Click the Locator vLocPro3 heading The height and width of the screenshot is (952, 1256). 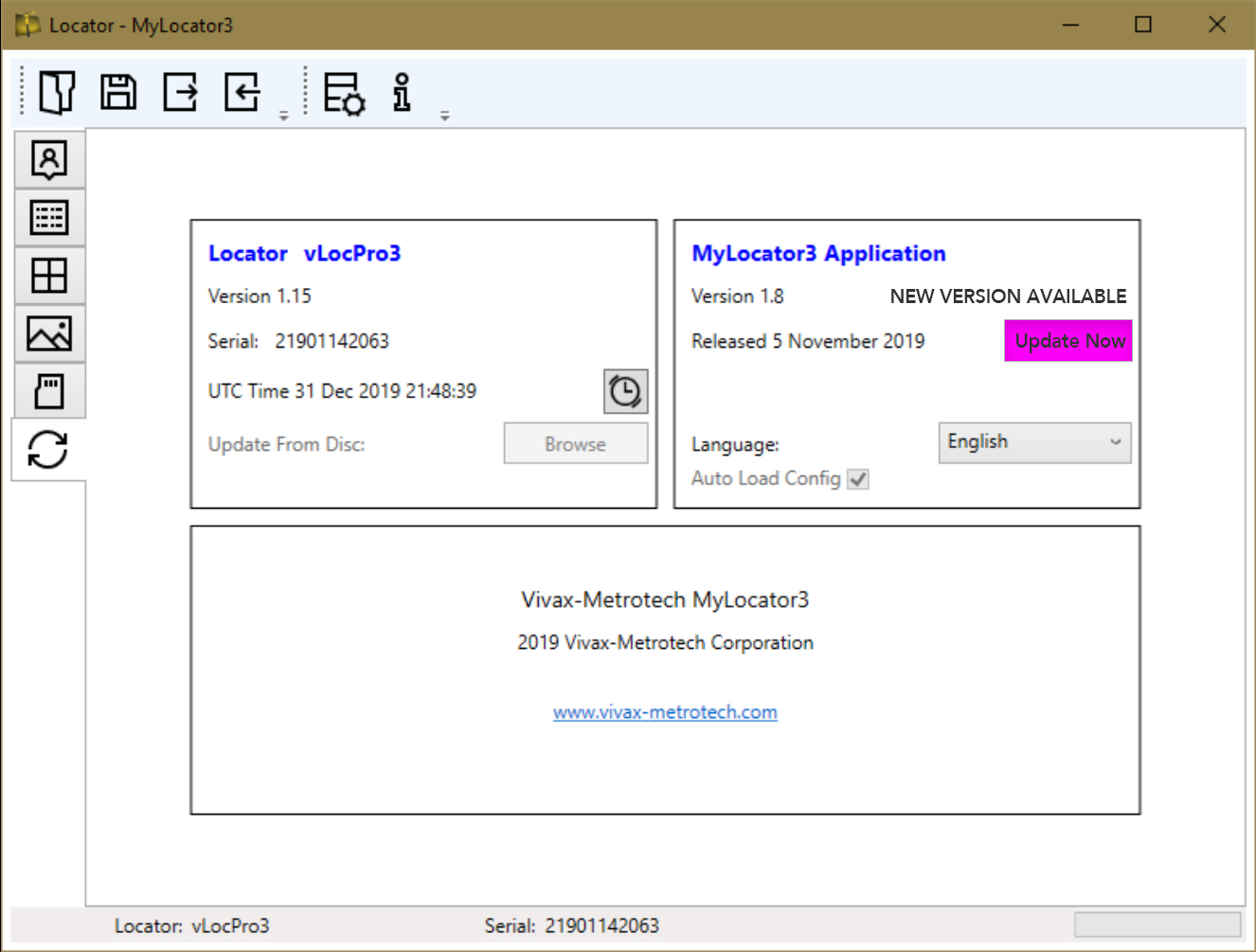[305, 253]
